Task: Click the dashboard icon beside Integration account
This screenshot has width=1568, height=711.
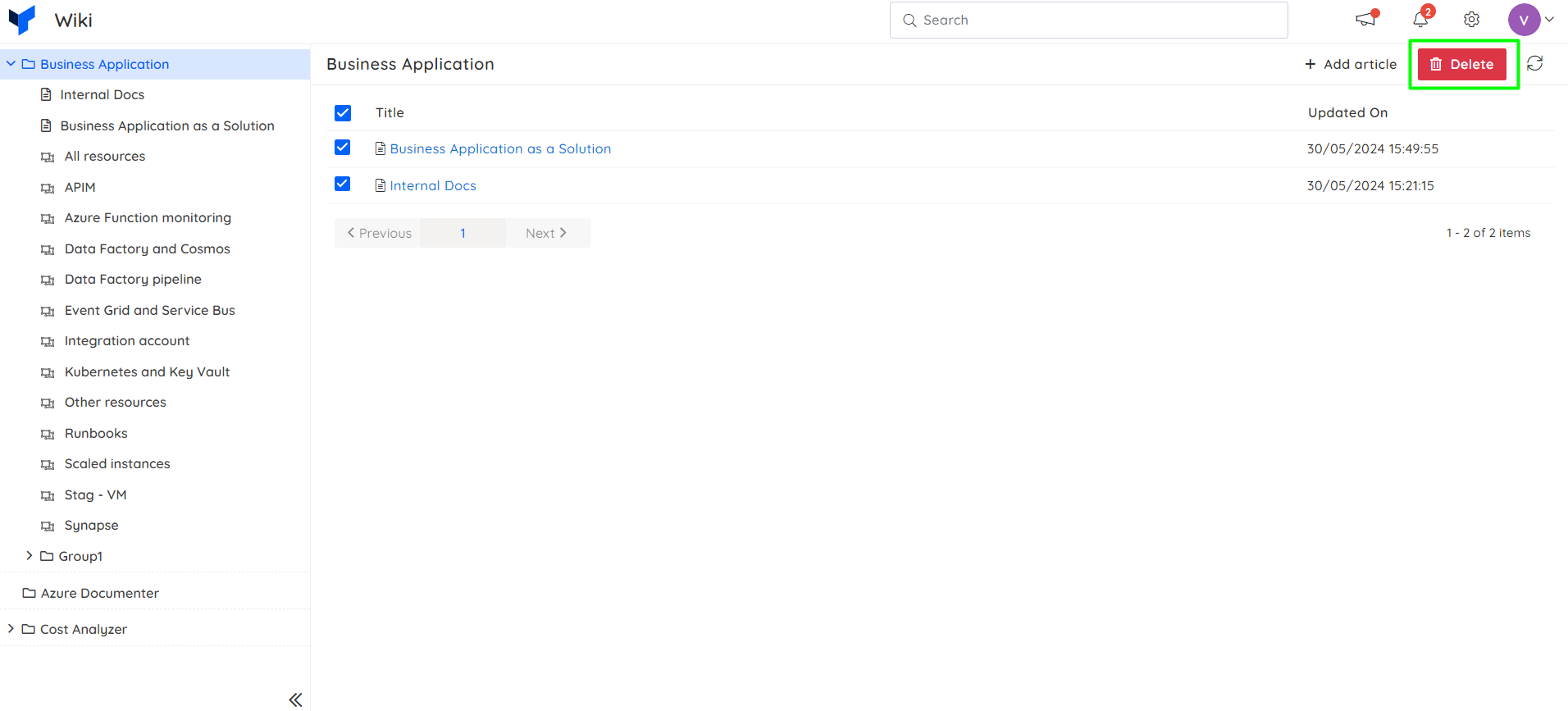Action: pos(48,341)
